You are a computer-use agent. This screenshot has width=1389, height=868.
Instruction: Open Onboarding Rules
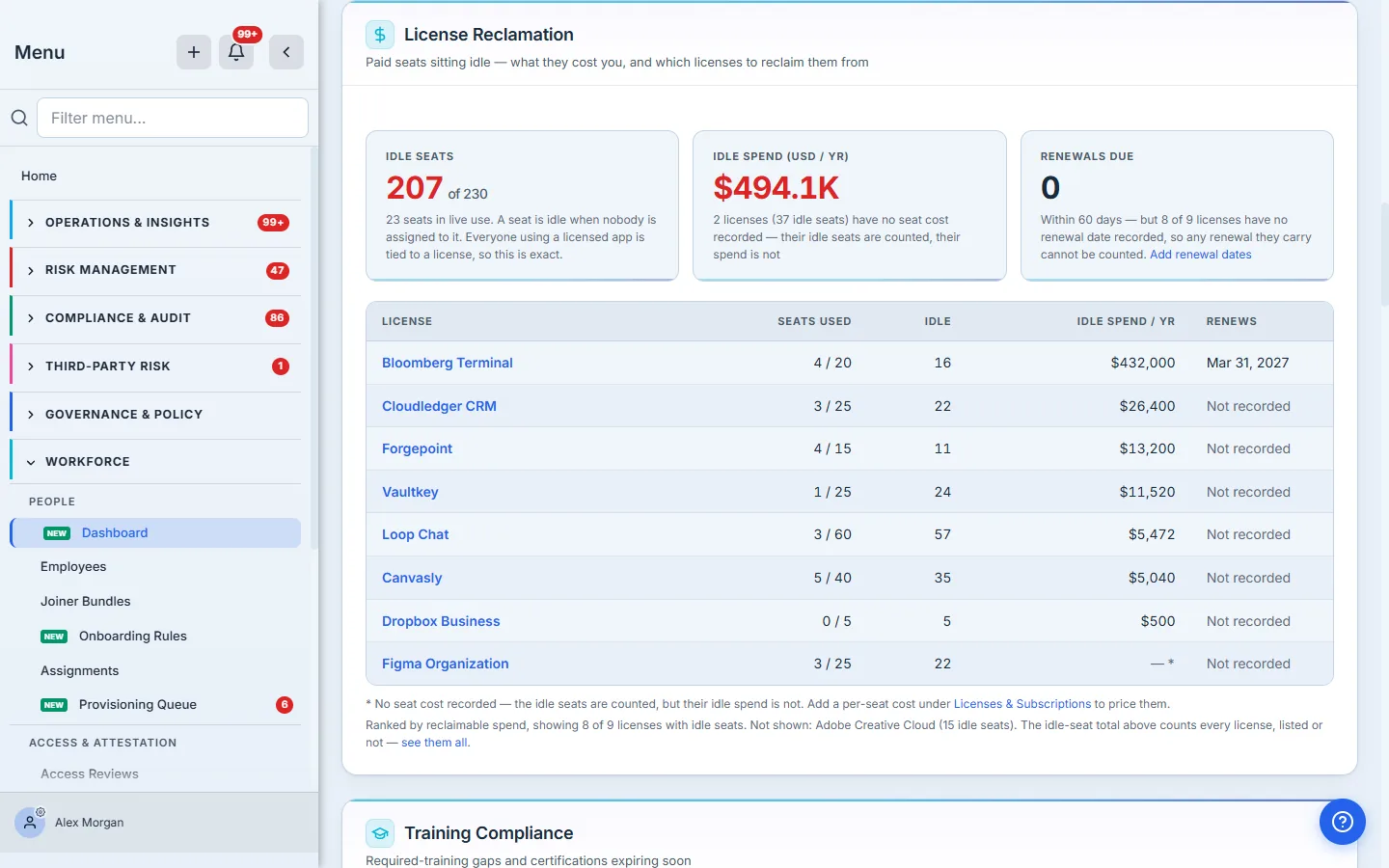tap(133, 637)
